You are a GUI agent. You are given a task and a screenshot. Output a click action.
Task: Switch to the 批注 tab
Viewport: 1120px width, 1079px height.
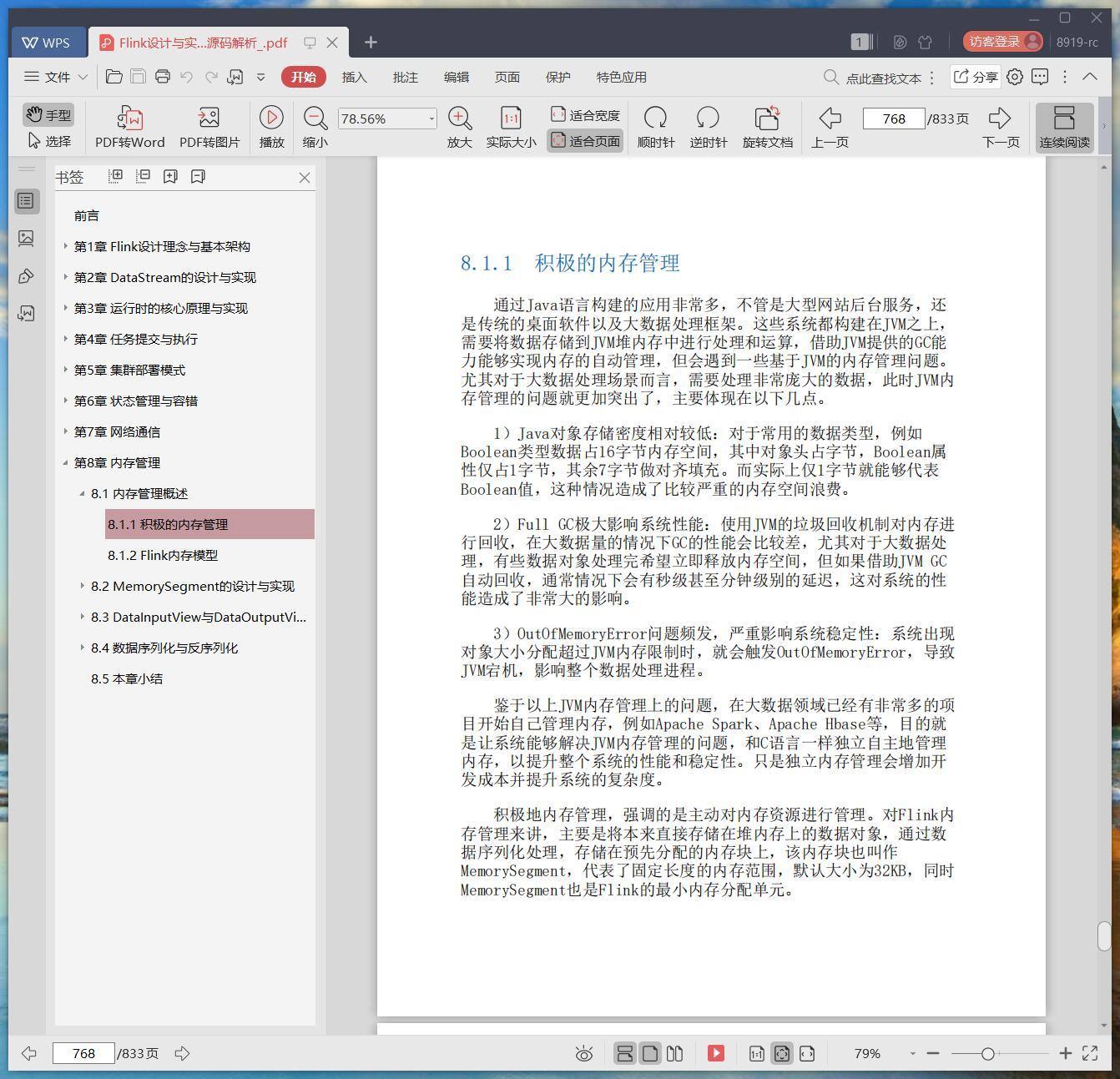[405, 77]
